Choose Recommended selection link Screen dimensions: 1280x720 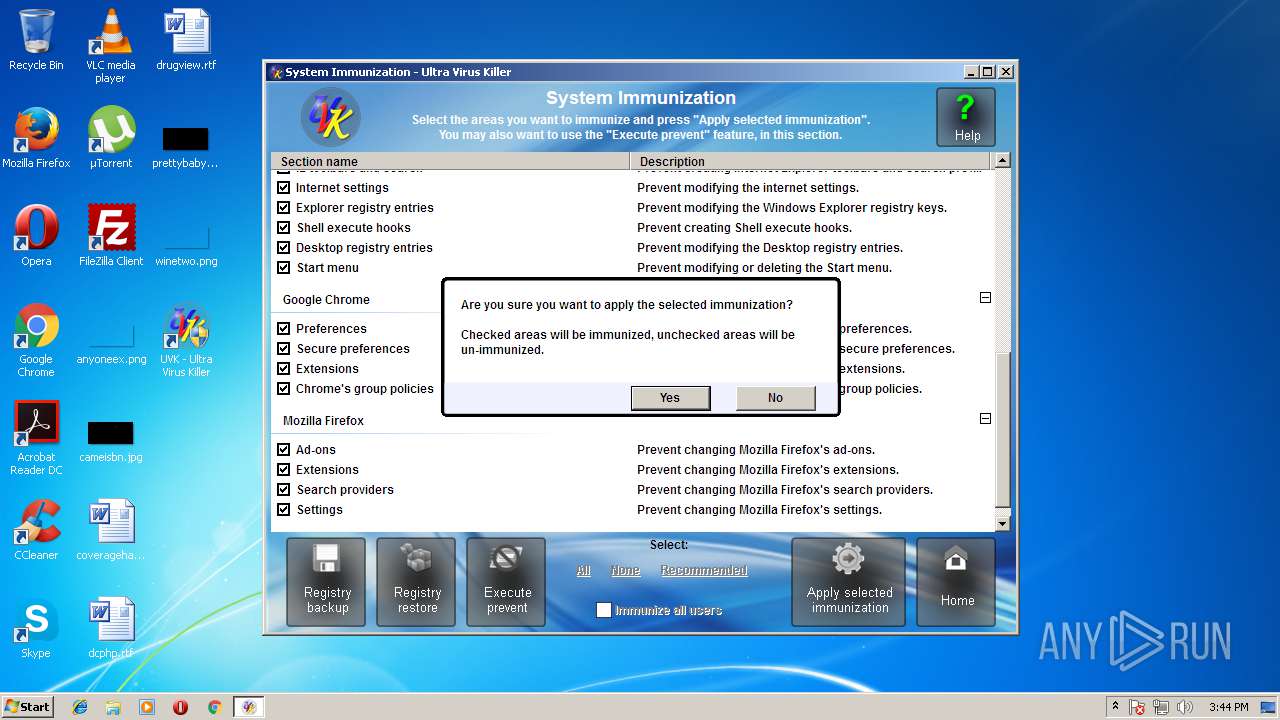[x=704, y=570]
